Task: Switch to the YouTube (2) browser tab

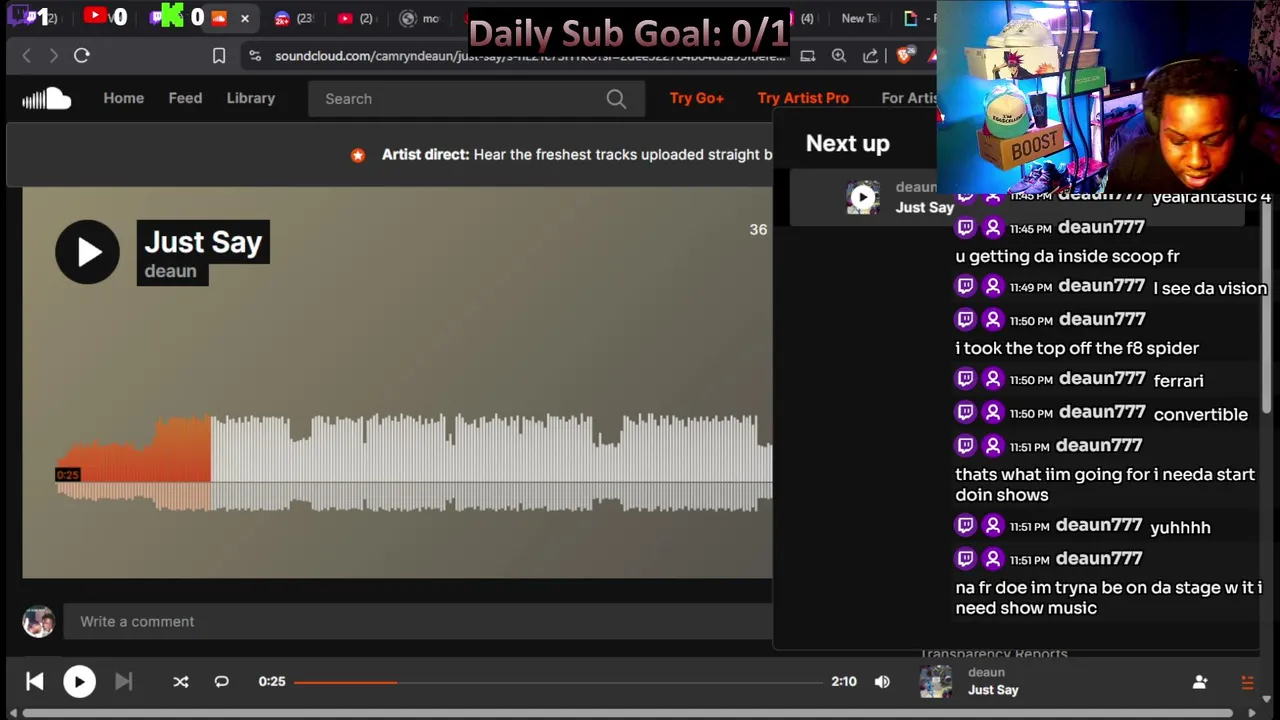Action: click(355, 18)
